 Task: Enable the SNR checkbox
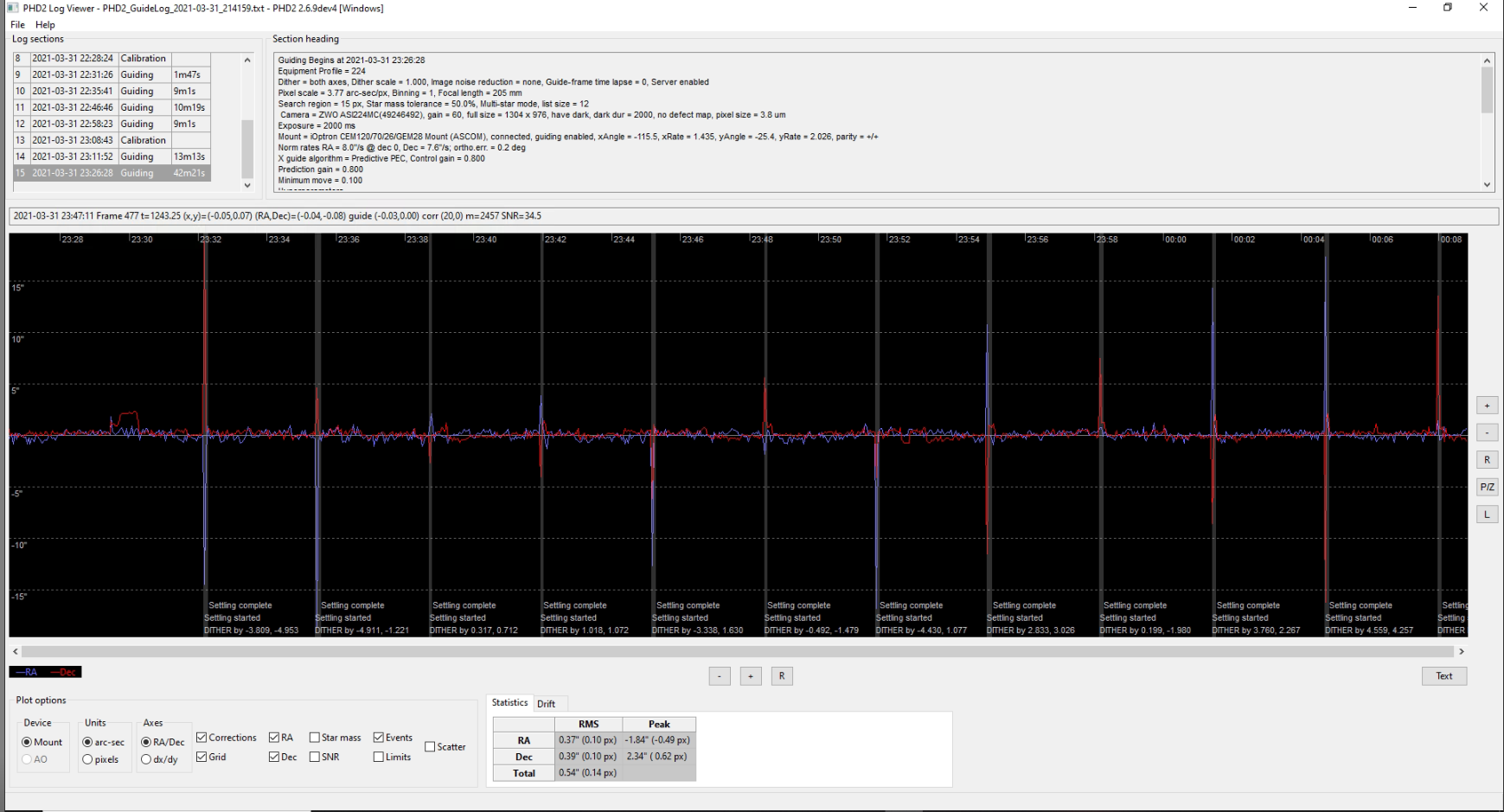point(323,757)
